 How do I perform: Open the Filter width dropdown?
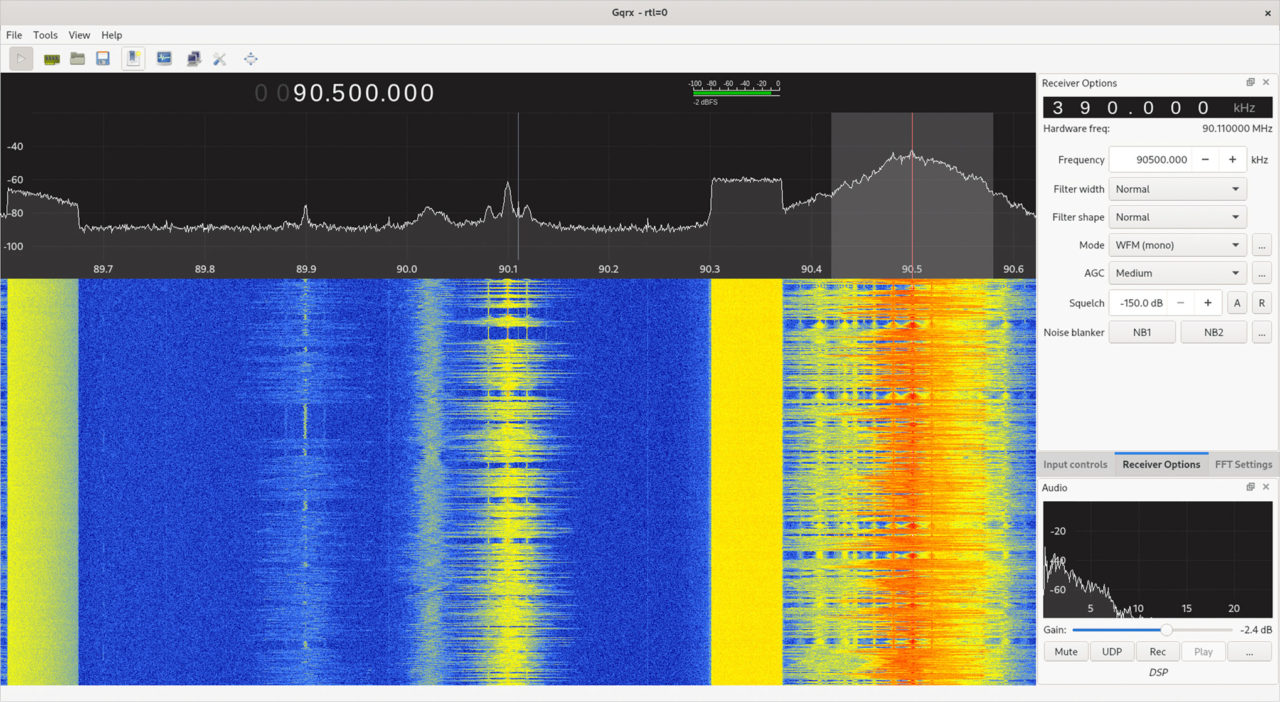coord(1177,188)
